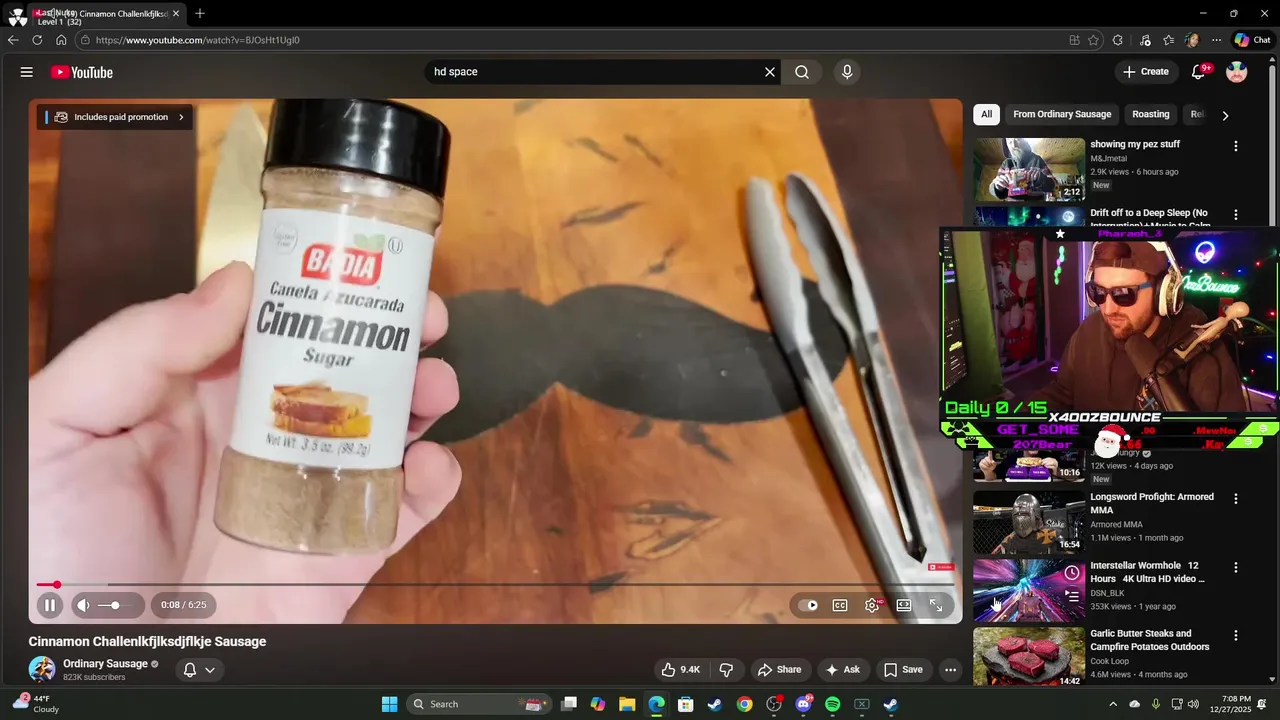This screenshot has width=1280, height=720.
Task: Seek on the video progress bar
Action: (495, 584)
